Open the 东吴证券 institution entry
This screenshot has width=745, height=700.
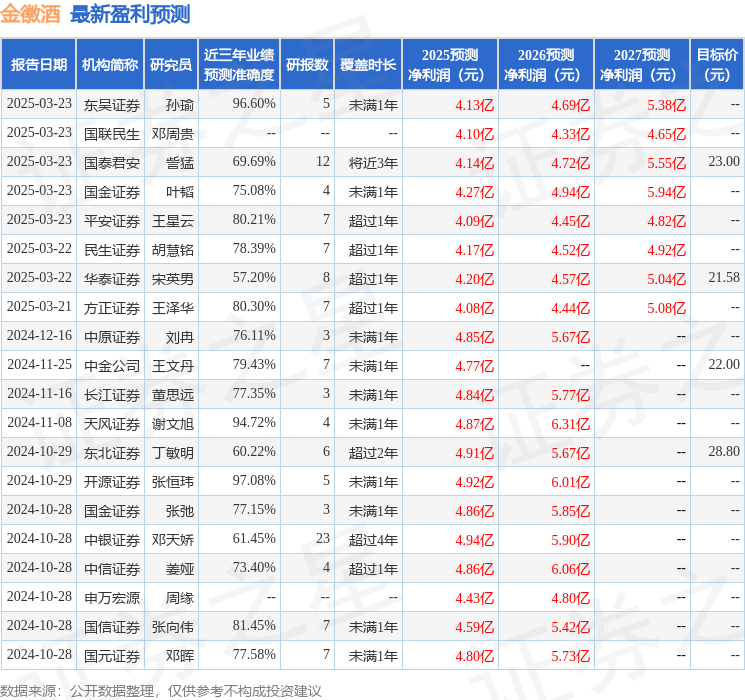pyautogui.click(x=112, y=104)
